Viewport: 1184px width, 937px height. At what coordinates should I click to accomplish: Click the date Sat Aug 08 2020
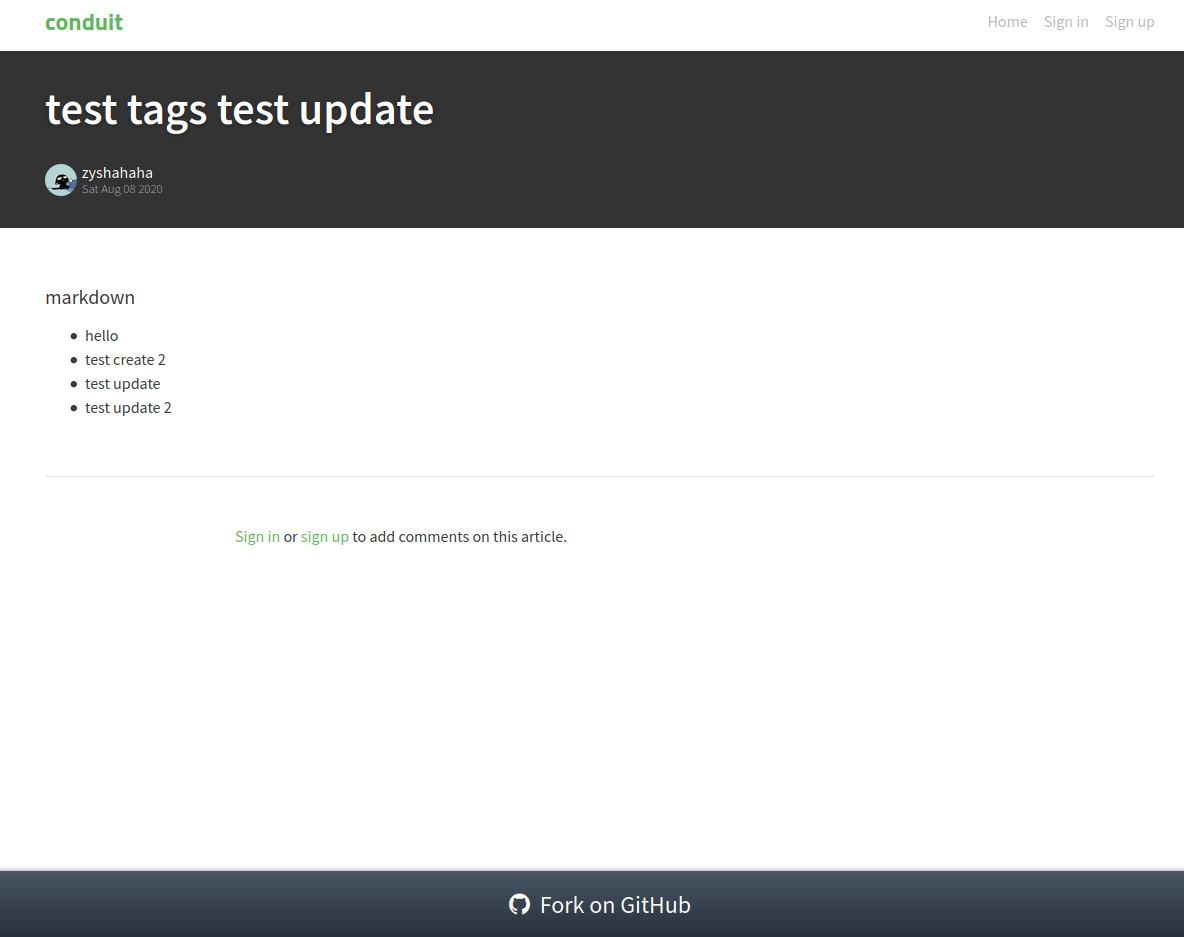point(122,190)
